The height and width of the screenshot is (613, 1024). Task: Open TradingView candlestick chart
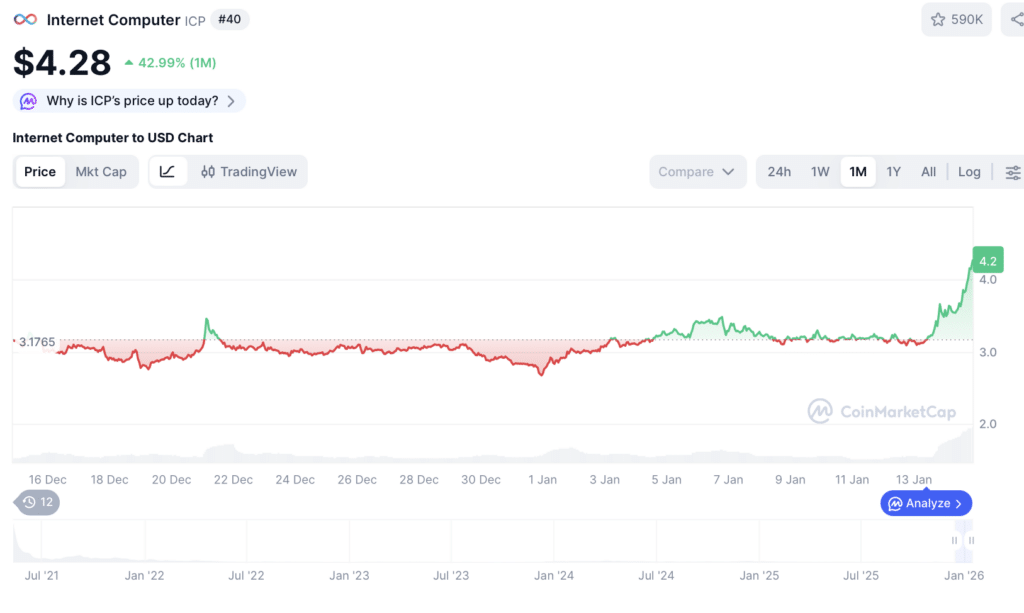tap(249, 172)
